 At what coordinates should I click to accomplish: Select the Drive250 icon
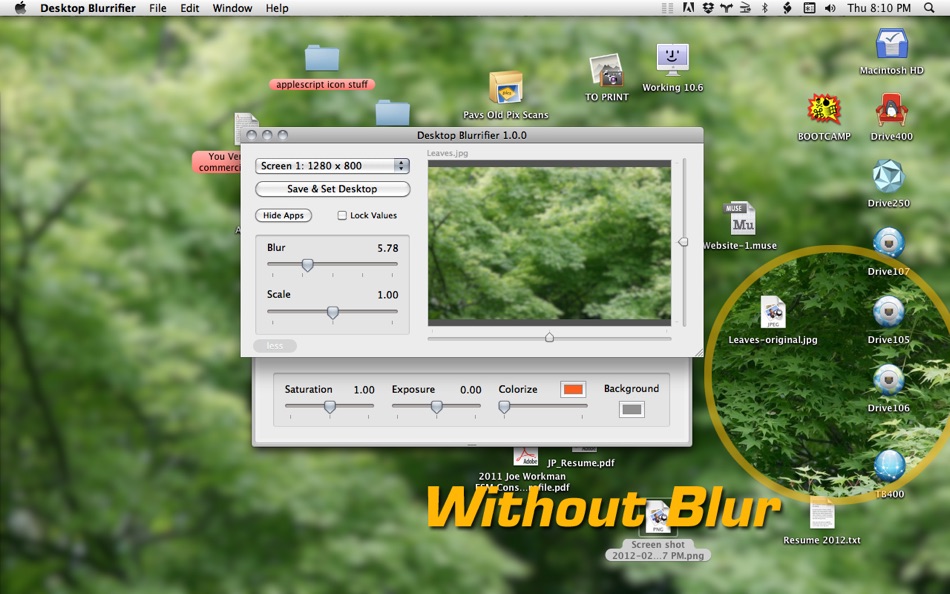coord(888,176)
